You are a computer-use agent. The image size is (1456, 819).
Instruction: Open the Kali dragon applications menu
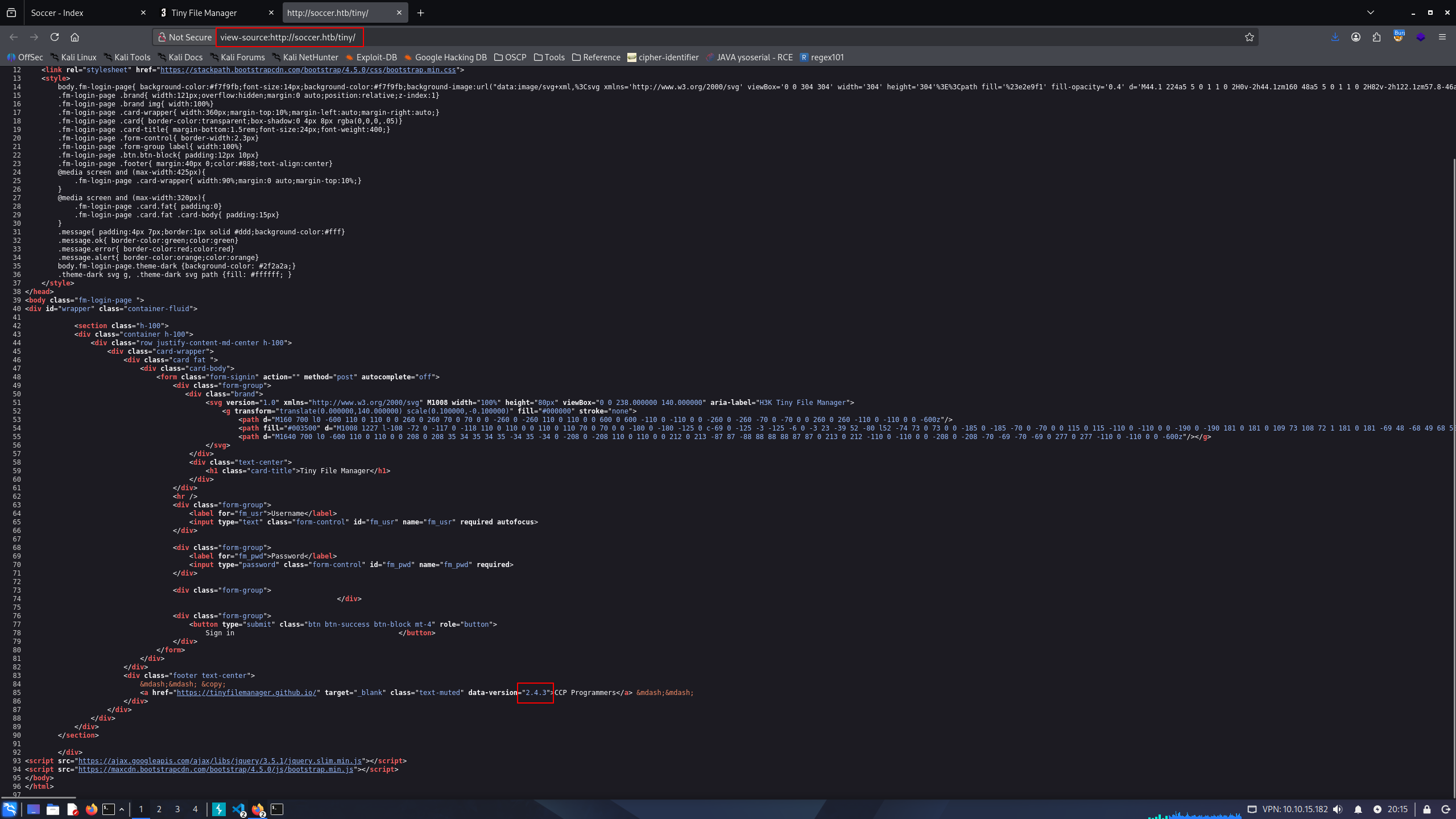click(x=10, y=809)
